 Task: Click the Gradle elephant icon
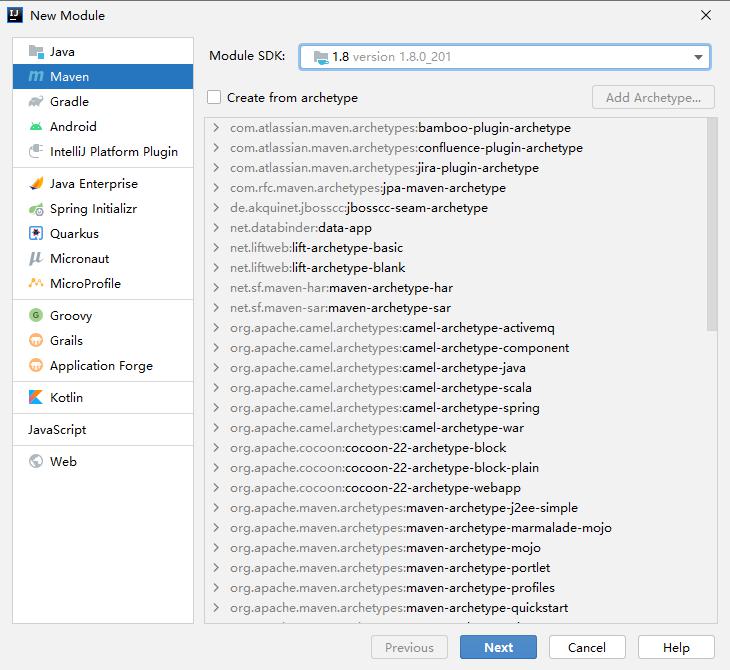coord(36,102)
